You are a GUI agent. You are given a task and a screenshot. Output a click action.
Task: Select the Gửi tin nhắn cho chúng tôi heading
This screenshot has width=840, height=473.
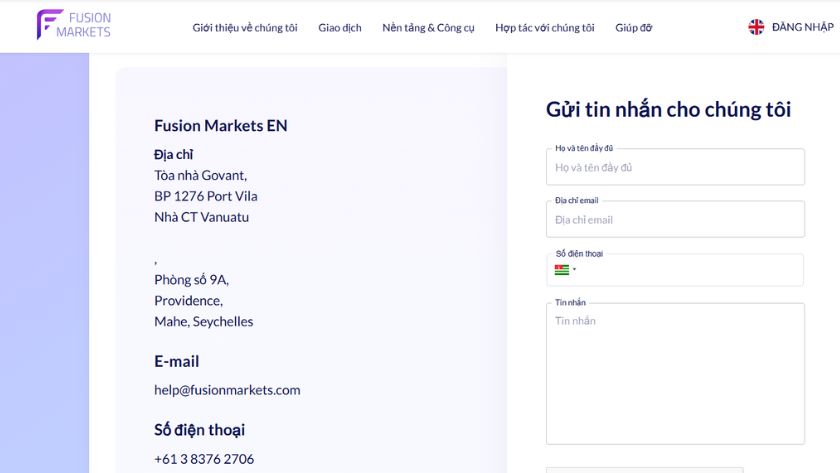coord(669,110)
